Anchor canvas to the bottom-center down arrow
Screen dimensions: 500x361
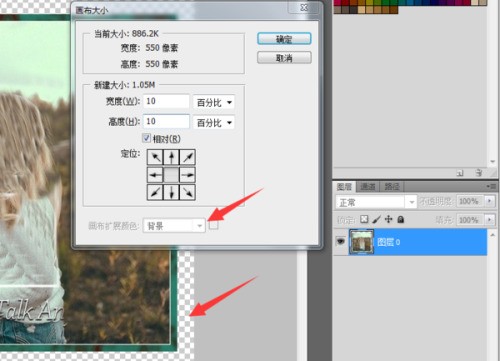(171, 192)
